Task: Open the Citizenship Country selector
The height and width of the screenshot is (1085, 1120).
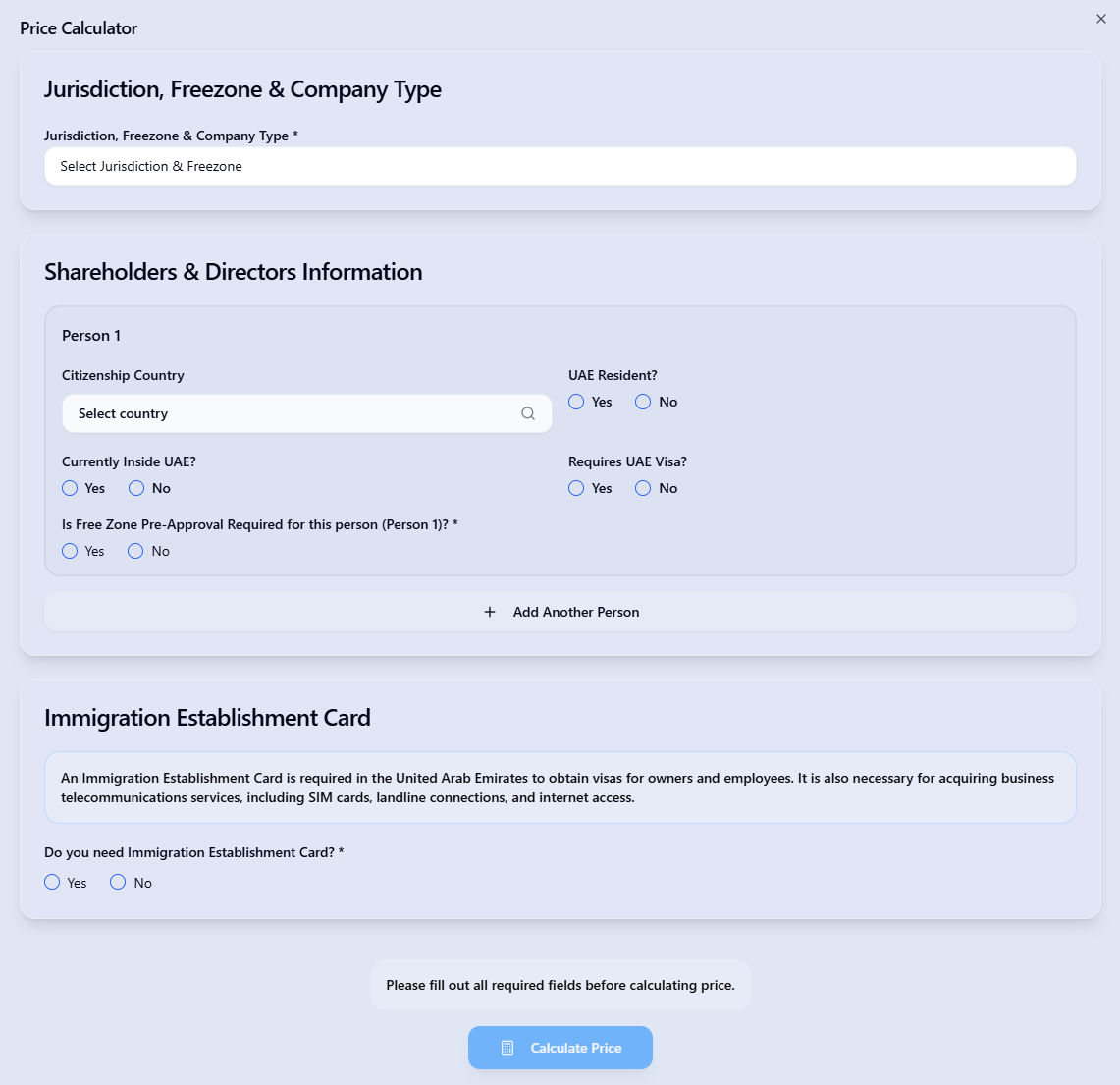Action: point(294,413)
